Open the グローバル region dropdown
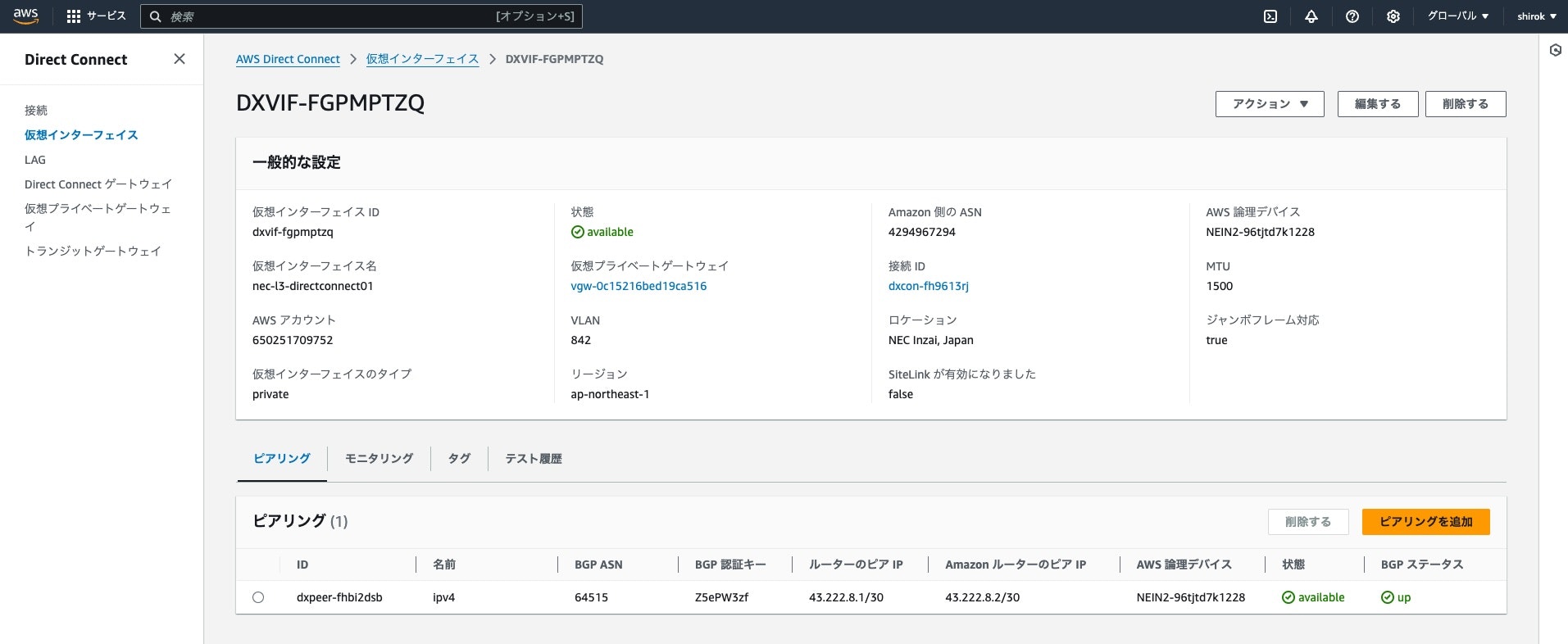This screenshot has height=644, width=1568. (x=1458, y=16)
